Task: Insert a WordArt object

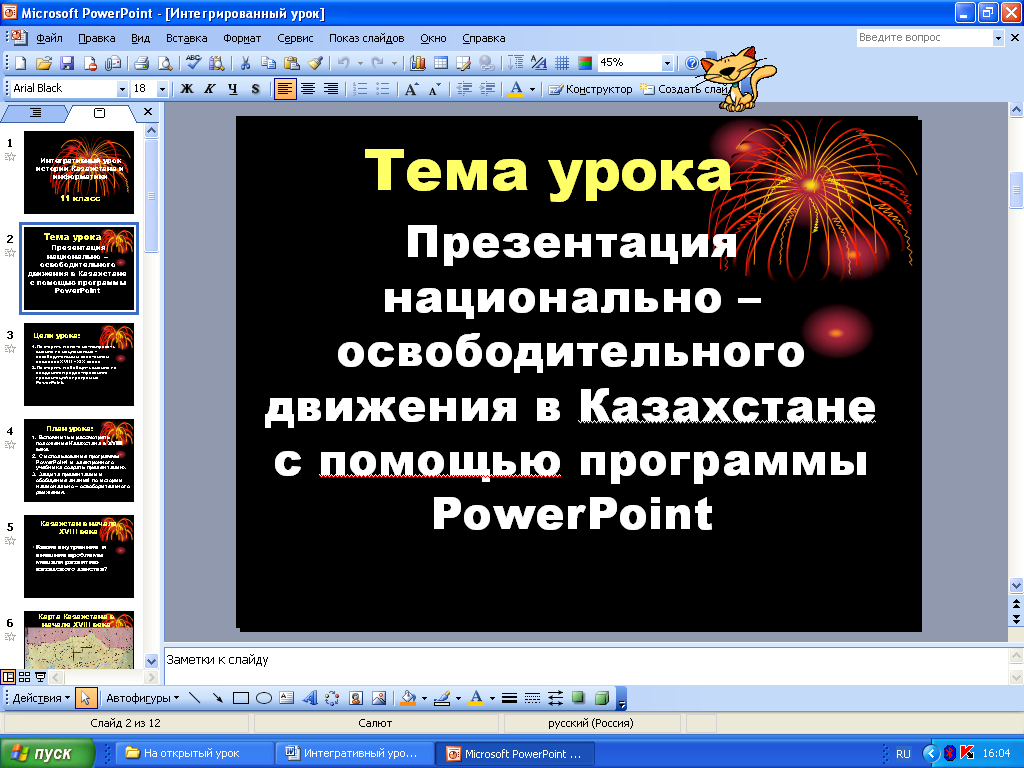Action: tap(310, 698)
